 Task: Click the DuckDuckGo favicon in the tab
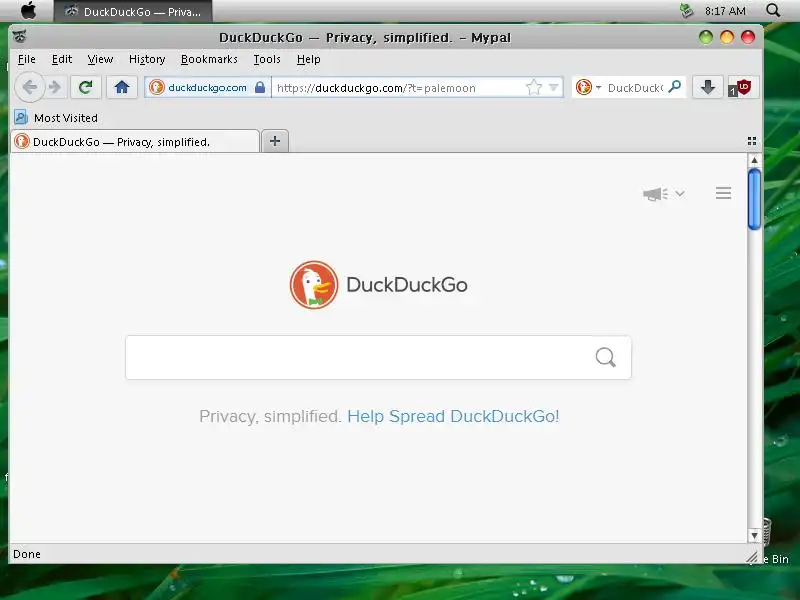tap(21, 141)
